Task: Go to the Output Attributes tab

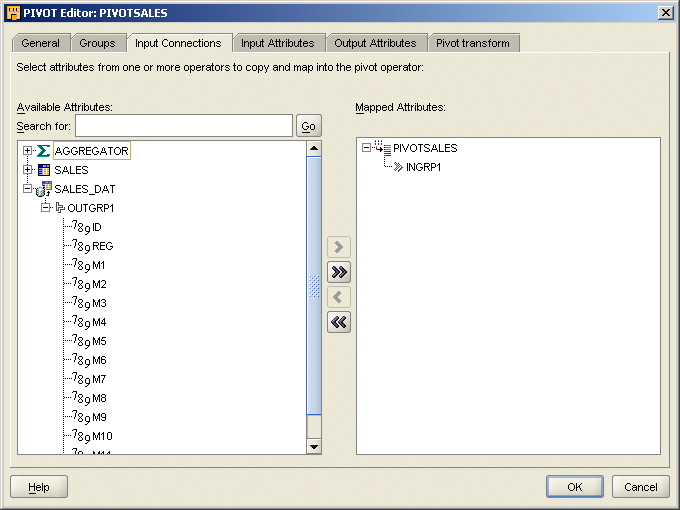Action: point(375,43)
